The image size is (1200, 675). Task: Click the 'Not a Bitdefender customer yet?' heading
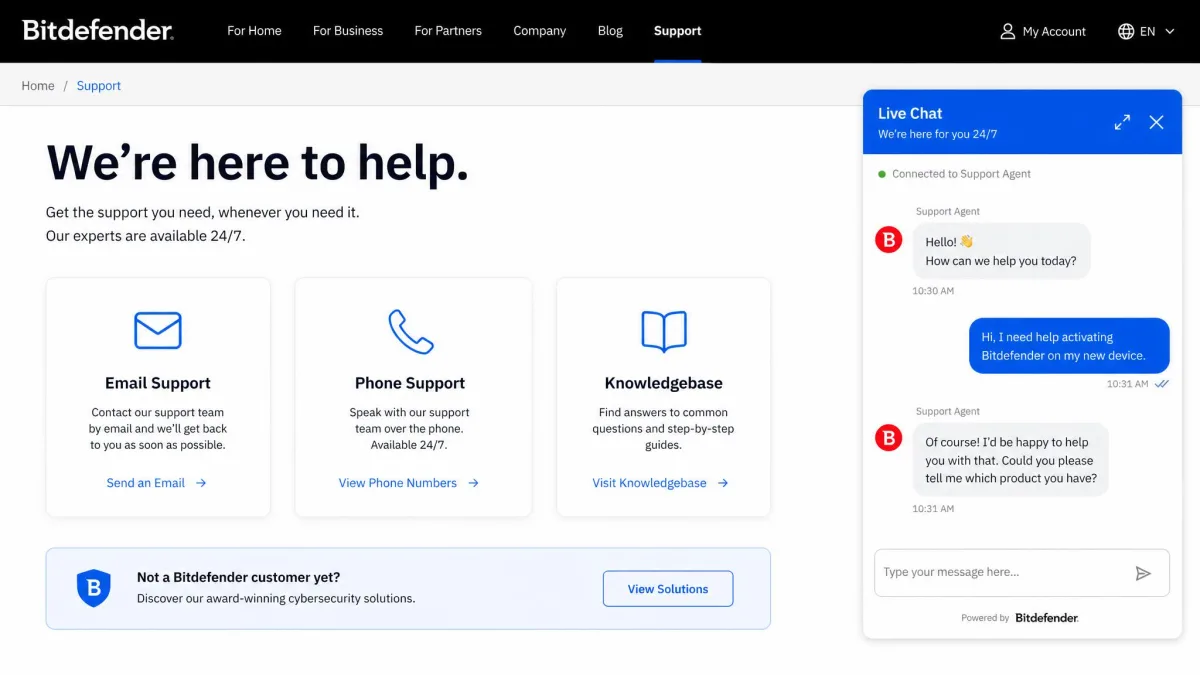tap(238, 577)
